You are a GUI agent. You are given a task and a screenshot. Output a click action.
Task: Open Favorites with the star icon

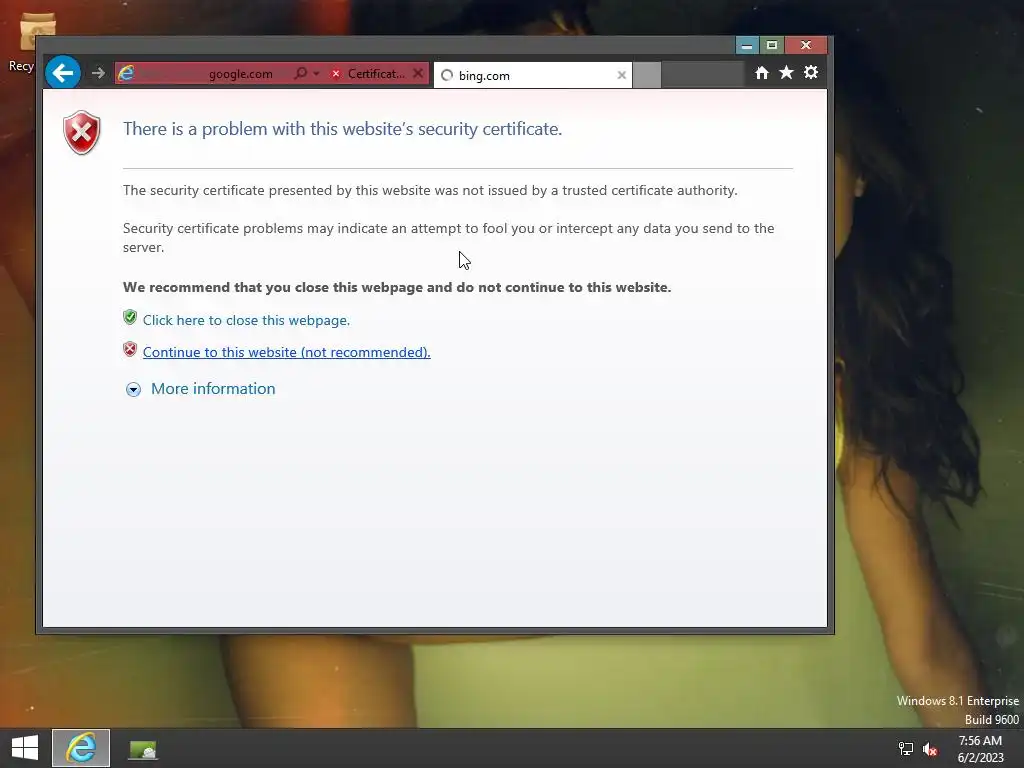pyautogui.click(x=786, y=72)
